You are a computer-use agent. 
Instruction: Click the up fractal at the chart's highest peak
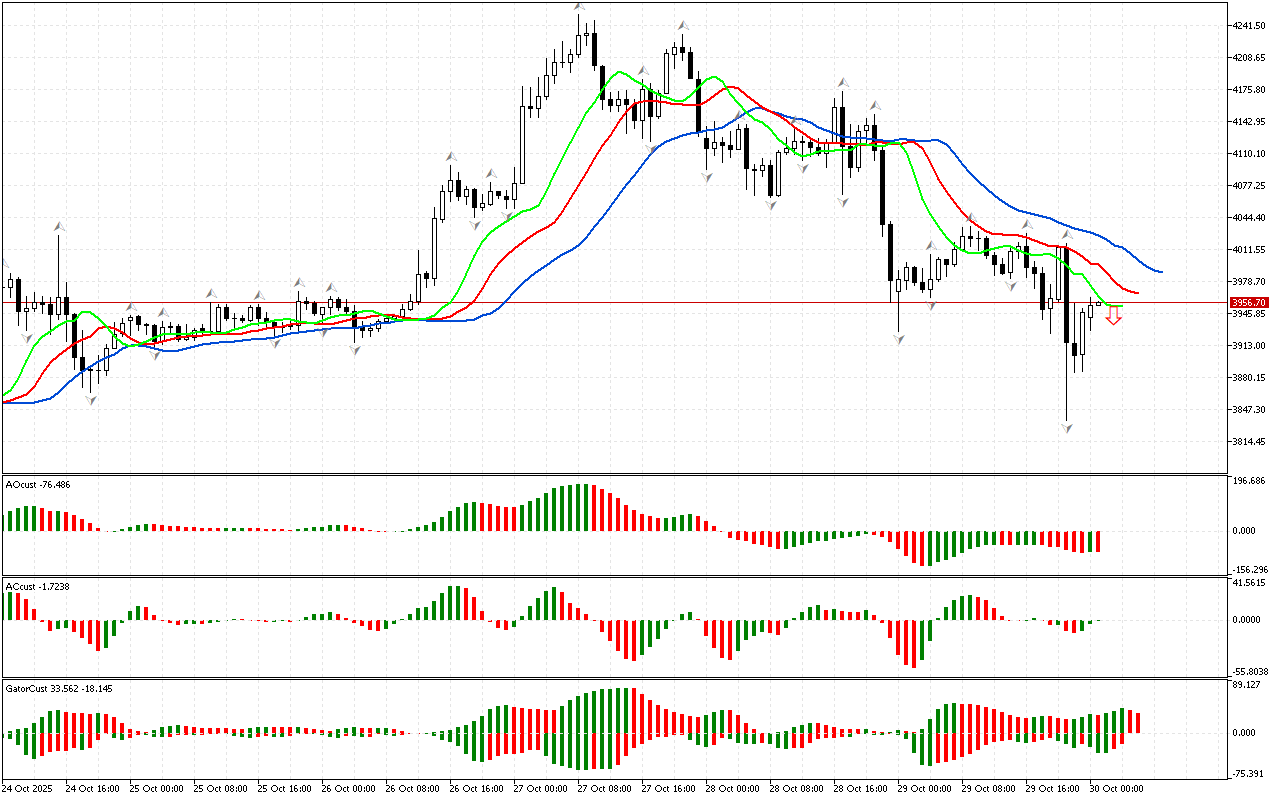(x=580, y=10)
